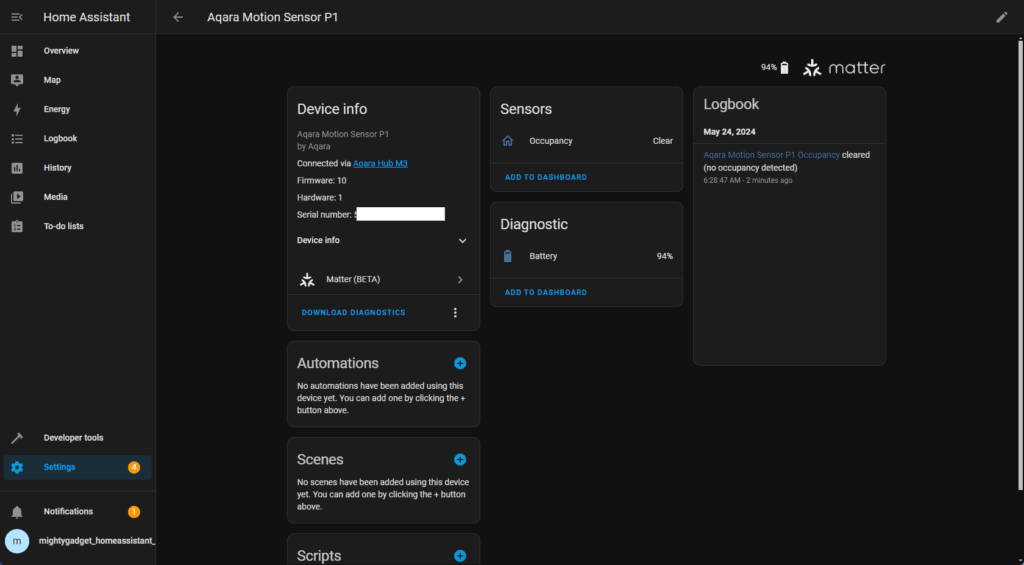Image resolution: width=1024 pixels, height=565 pixels.
Task: Add a scene with plus icon
Action: point(460,460)
